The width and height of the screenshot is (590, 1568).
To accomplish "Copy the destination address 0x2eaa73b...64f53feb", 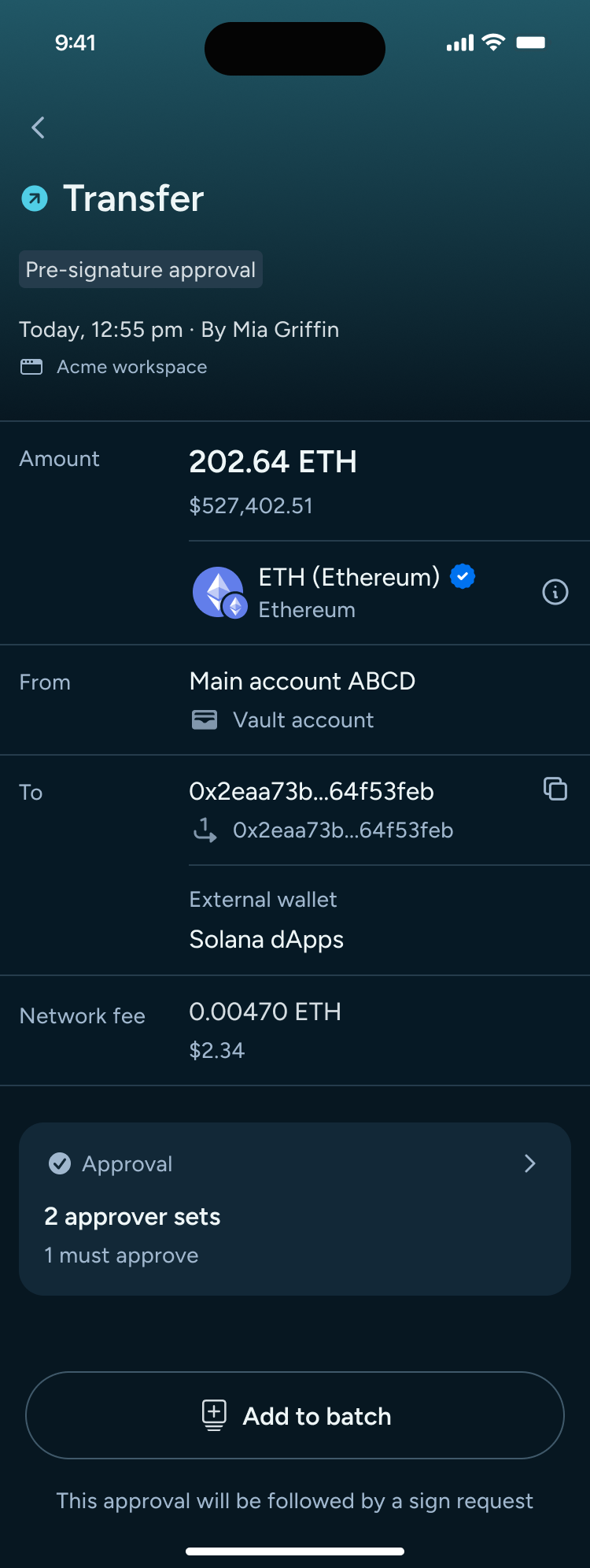I will 555,789.
